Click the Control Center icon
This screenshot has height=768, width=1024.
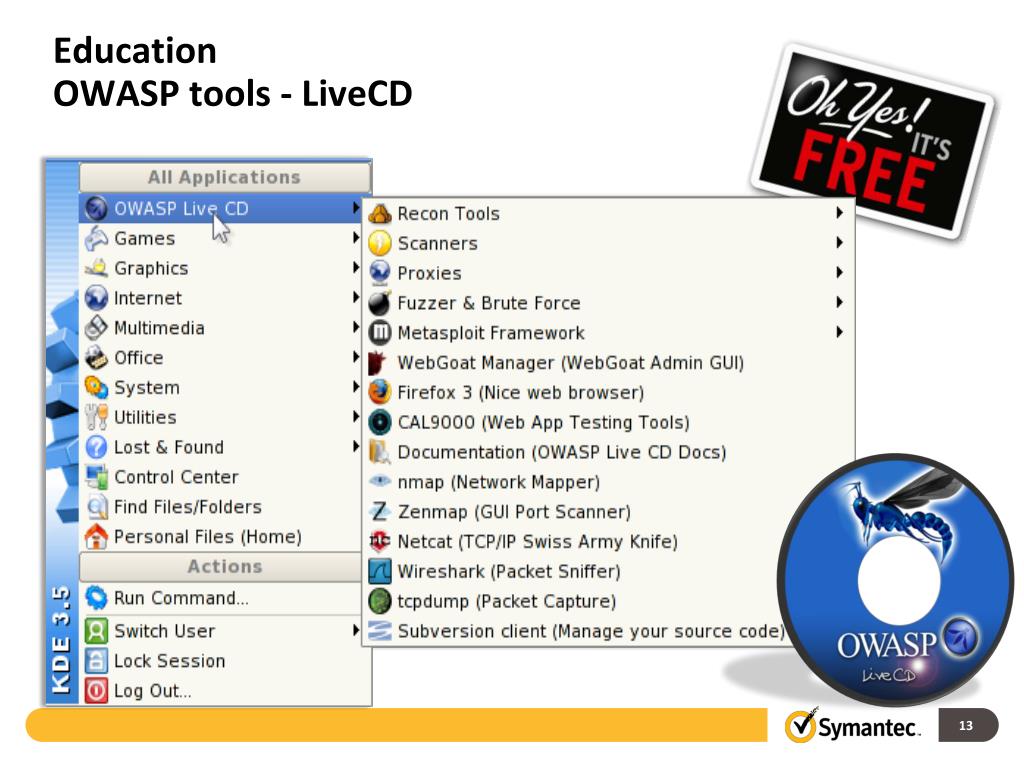tap(96, 477)
